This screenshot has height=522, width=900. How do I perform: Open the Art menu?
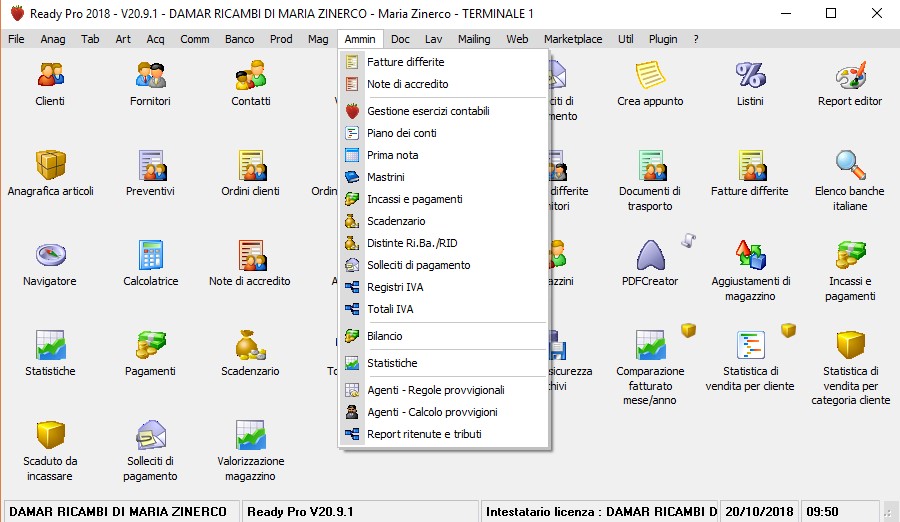tap(123, 39)
